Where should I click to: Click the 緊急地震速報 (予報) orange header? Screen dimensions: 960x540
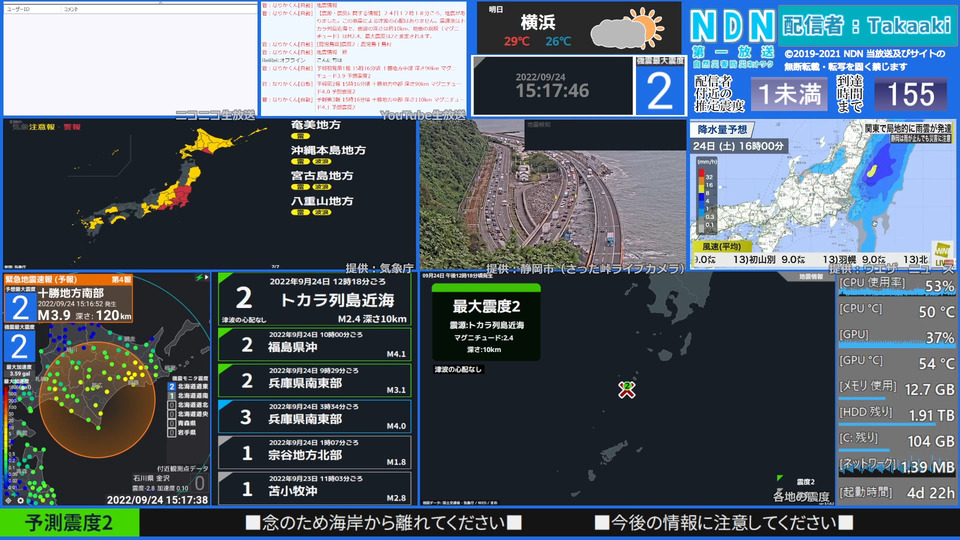tap(69, 279)
